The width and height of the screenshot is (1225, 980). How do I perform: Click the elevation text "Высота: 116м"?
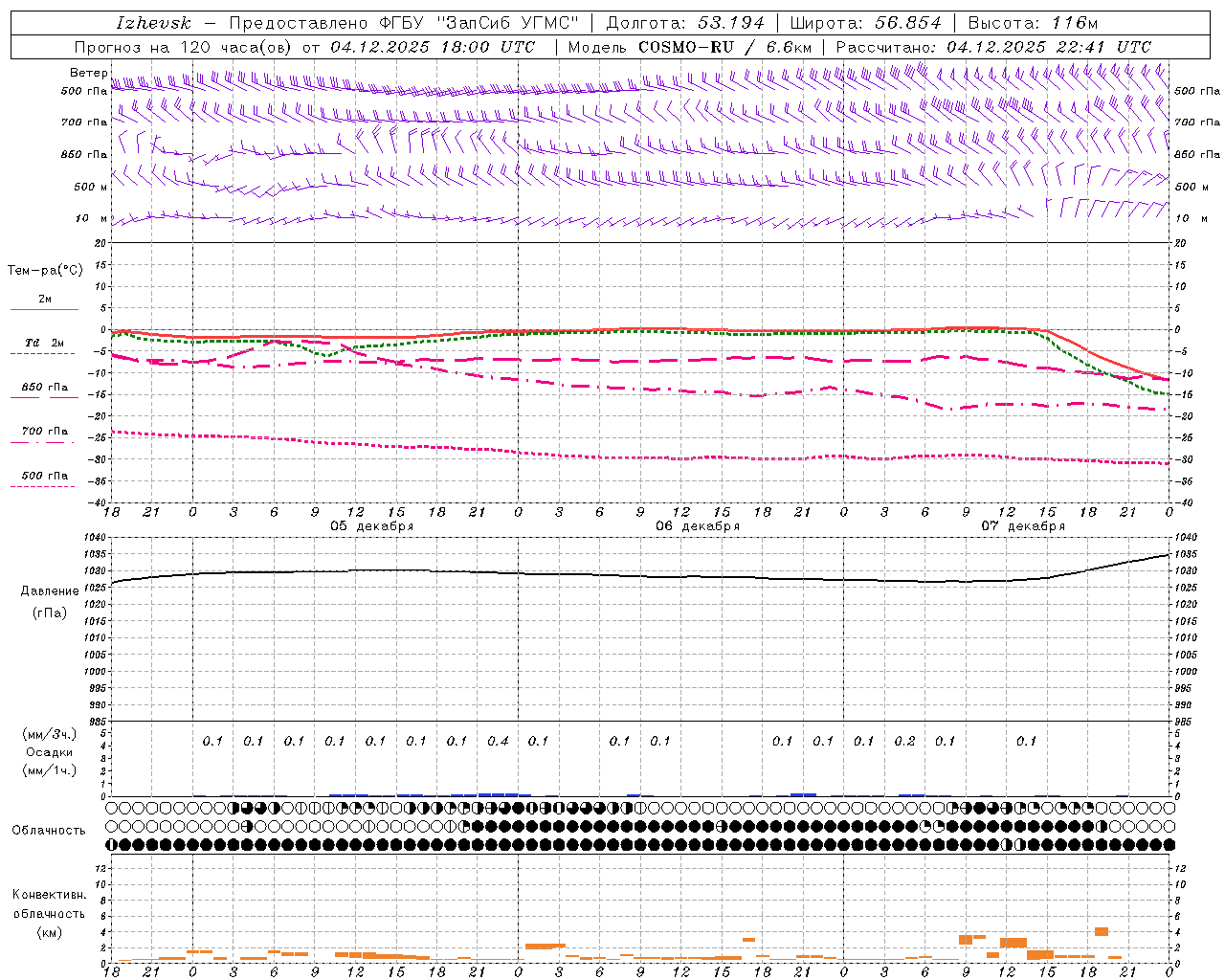tap(1034, 23)
